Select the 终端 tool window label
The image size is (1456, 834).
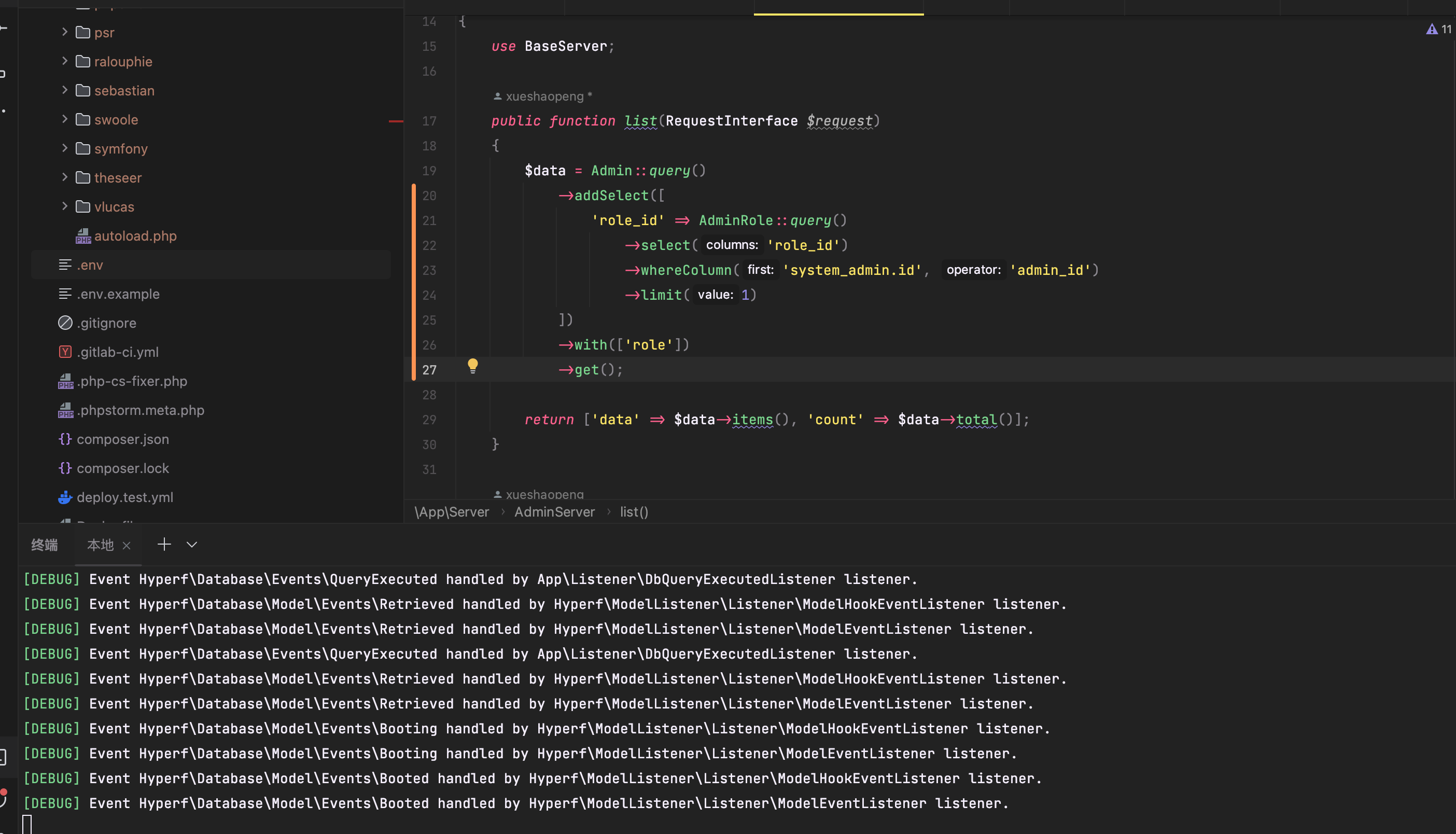point(44,545)
